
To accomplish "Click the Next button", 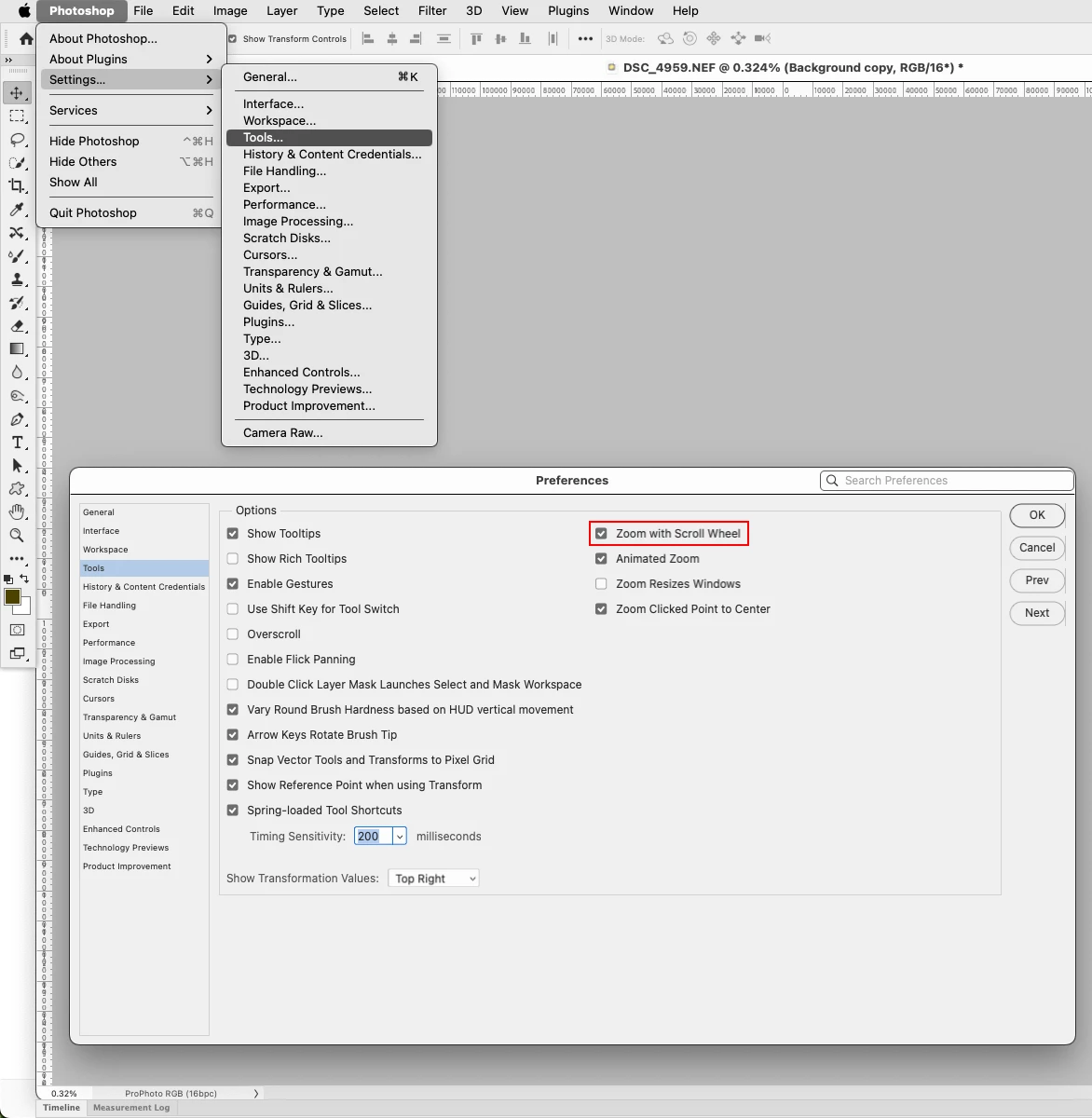I will (x=1037, y=613).
